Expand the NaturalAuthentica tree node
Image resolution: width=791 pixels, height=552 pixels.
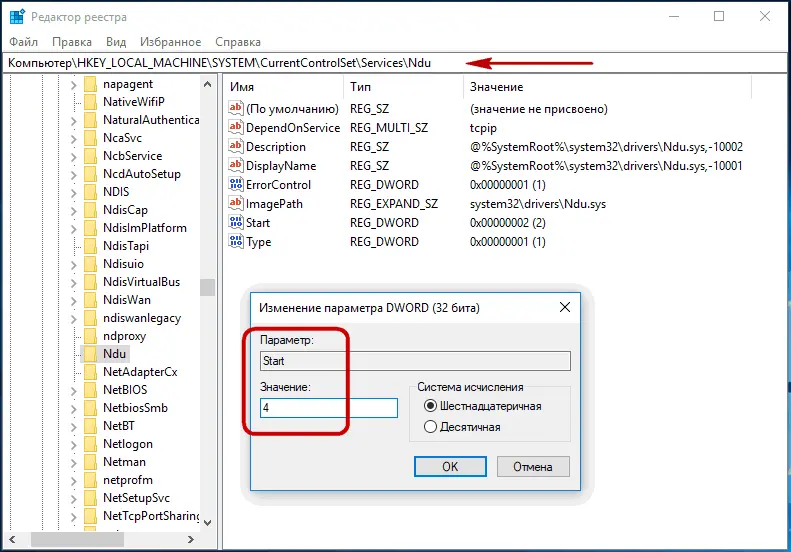coord(74,121)
